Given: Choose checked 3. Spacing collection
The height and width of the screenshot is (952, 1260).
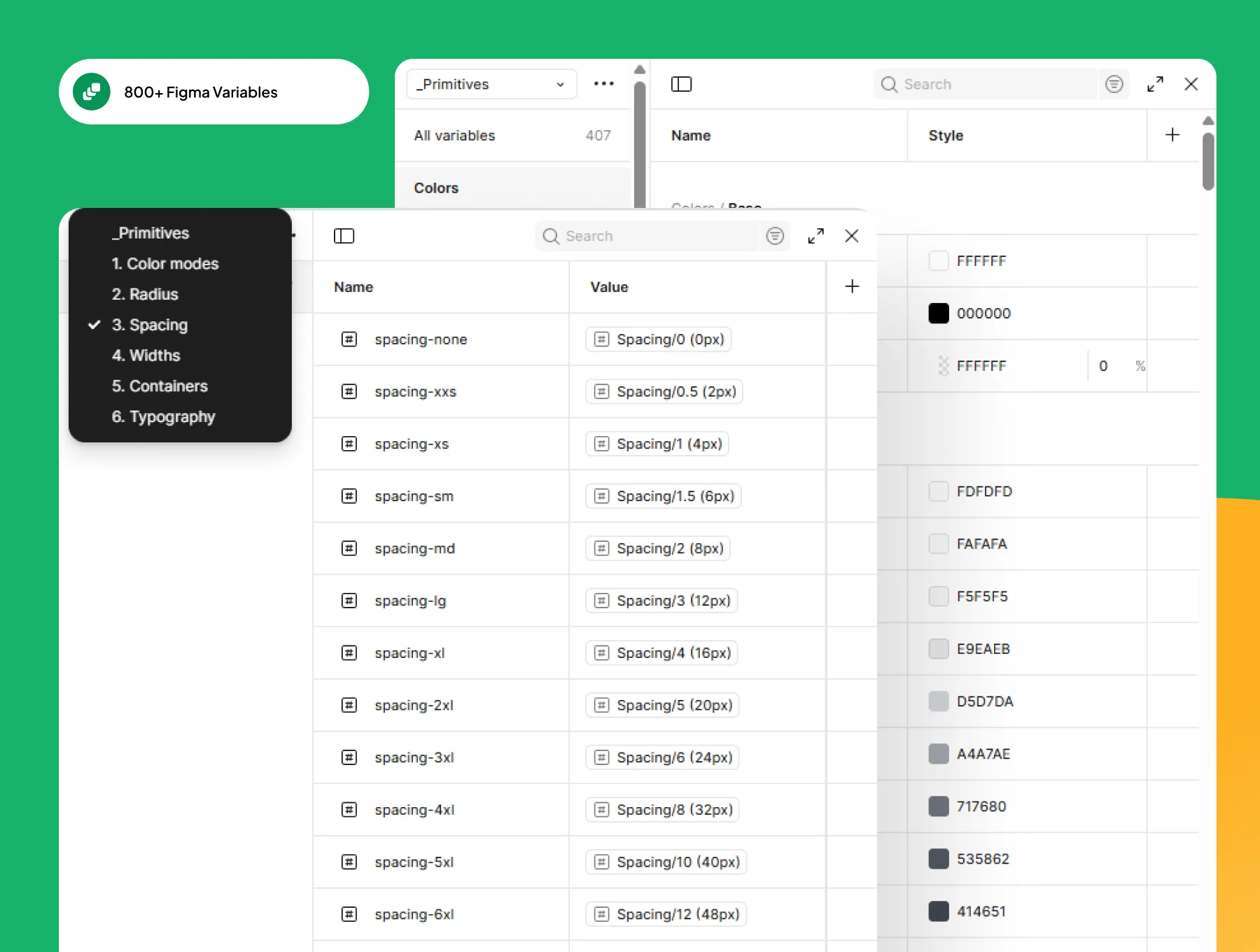Looking at the screenshot, I should [150, 325].
